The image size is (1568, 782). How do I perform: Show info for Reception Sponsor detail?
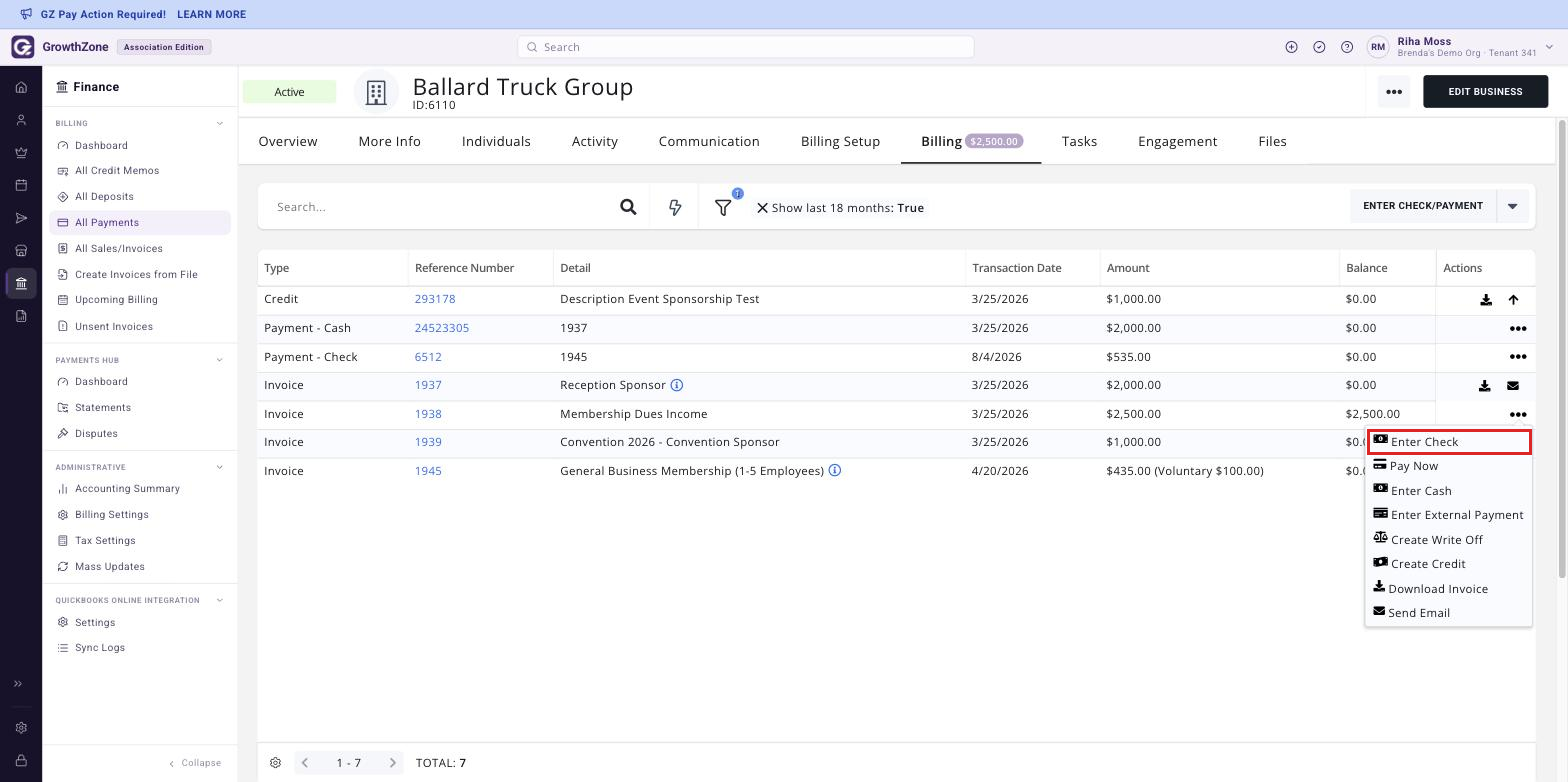point(677,385)
